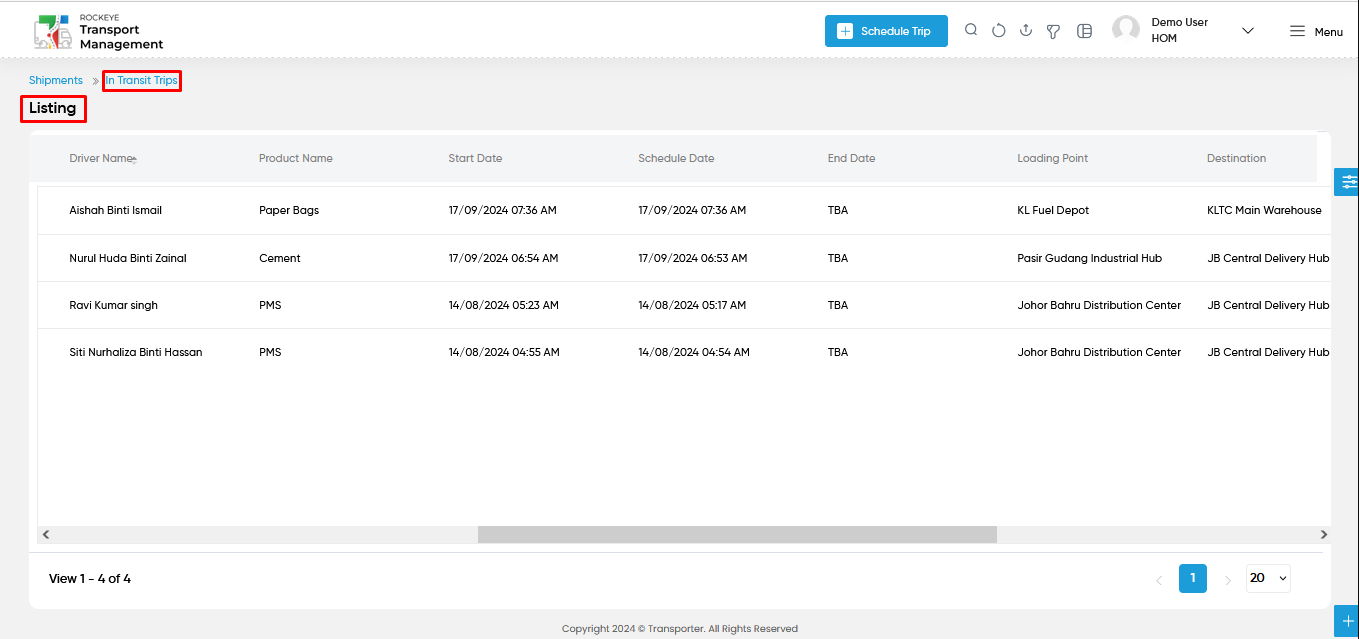
Task: Click the Cement product cell
Action: [280, 258]
